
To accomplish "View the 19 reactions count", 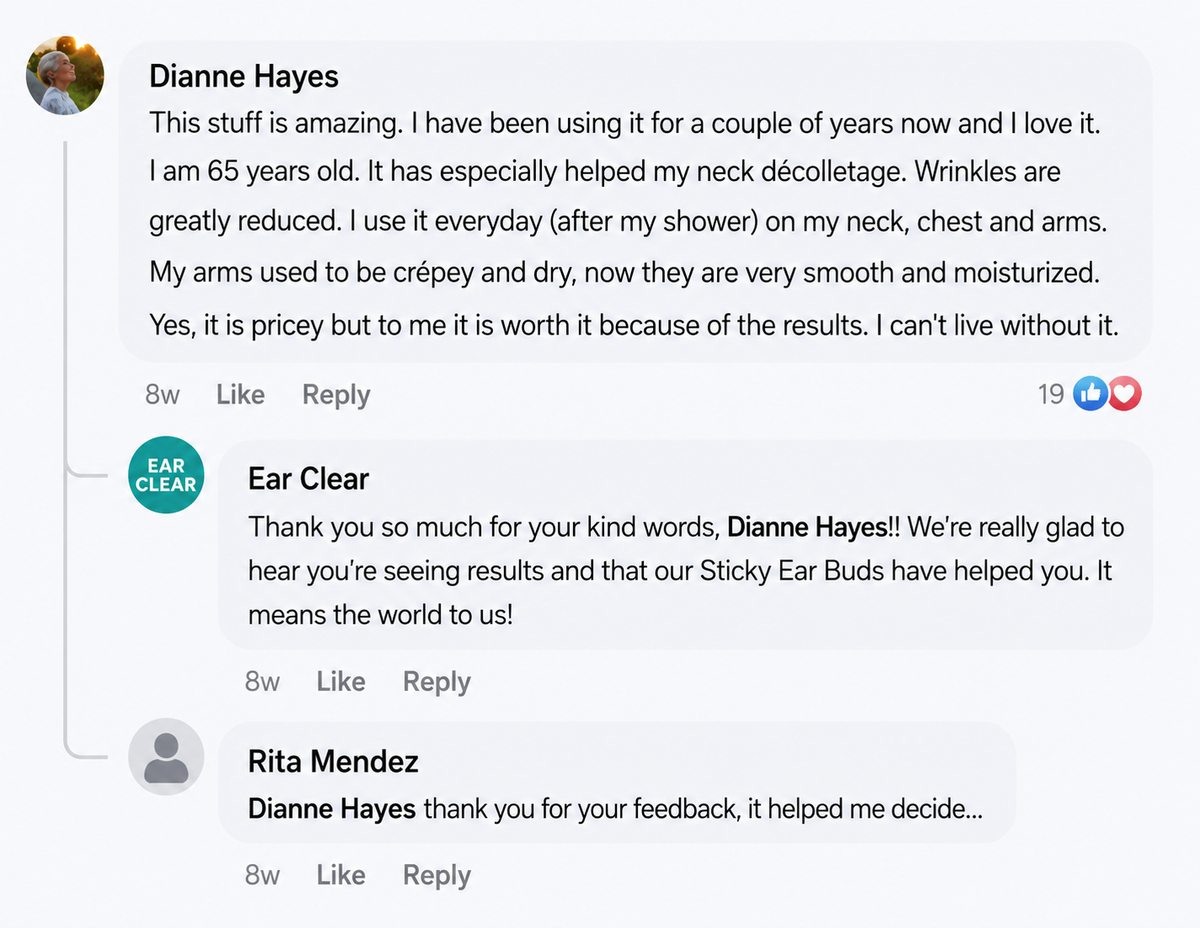I will (x=1051, y=394).
